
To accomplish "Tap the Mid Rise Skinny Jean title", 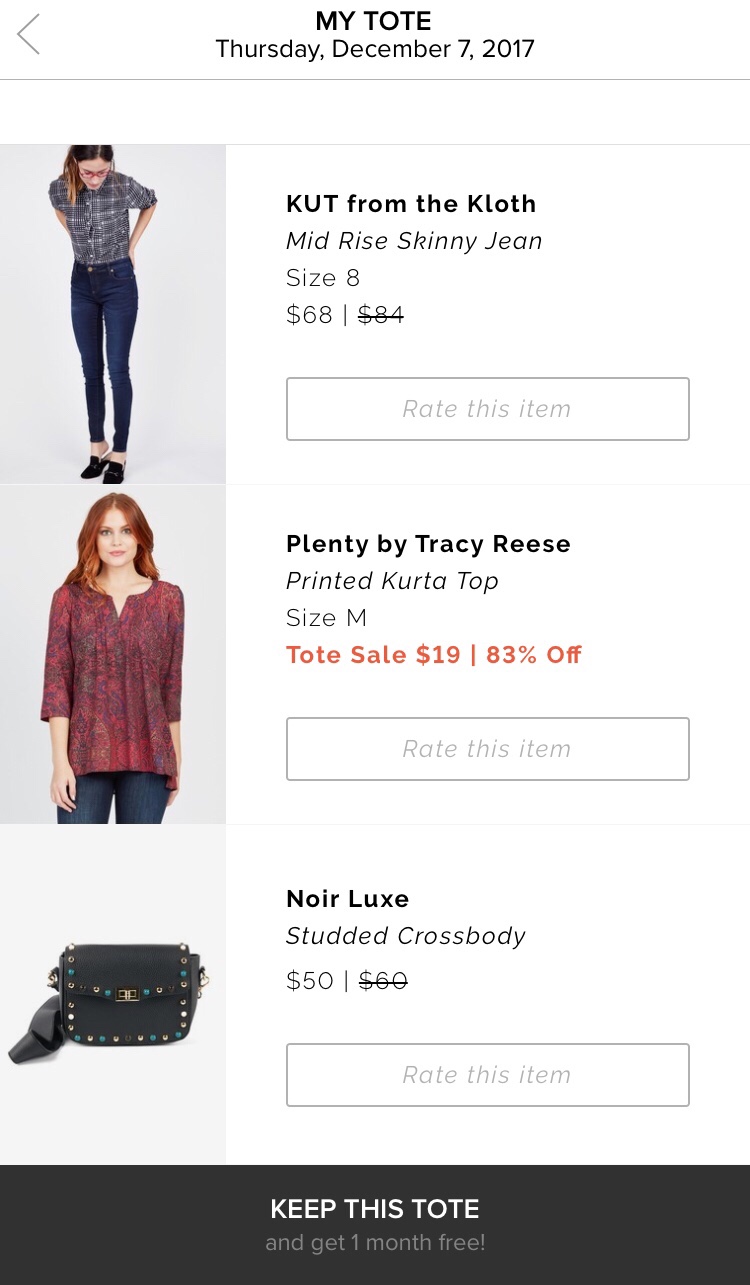I will tap(414, 241).
